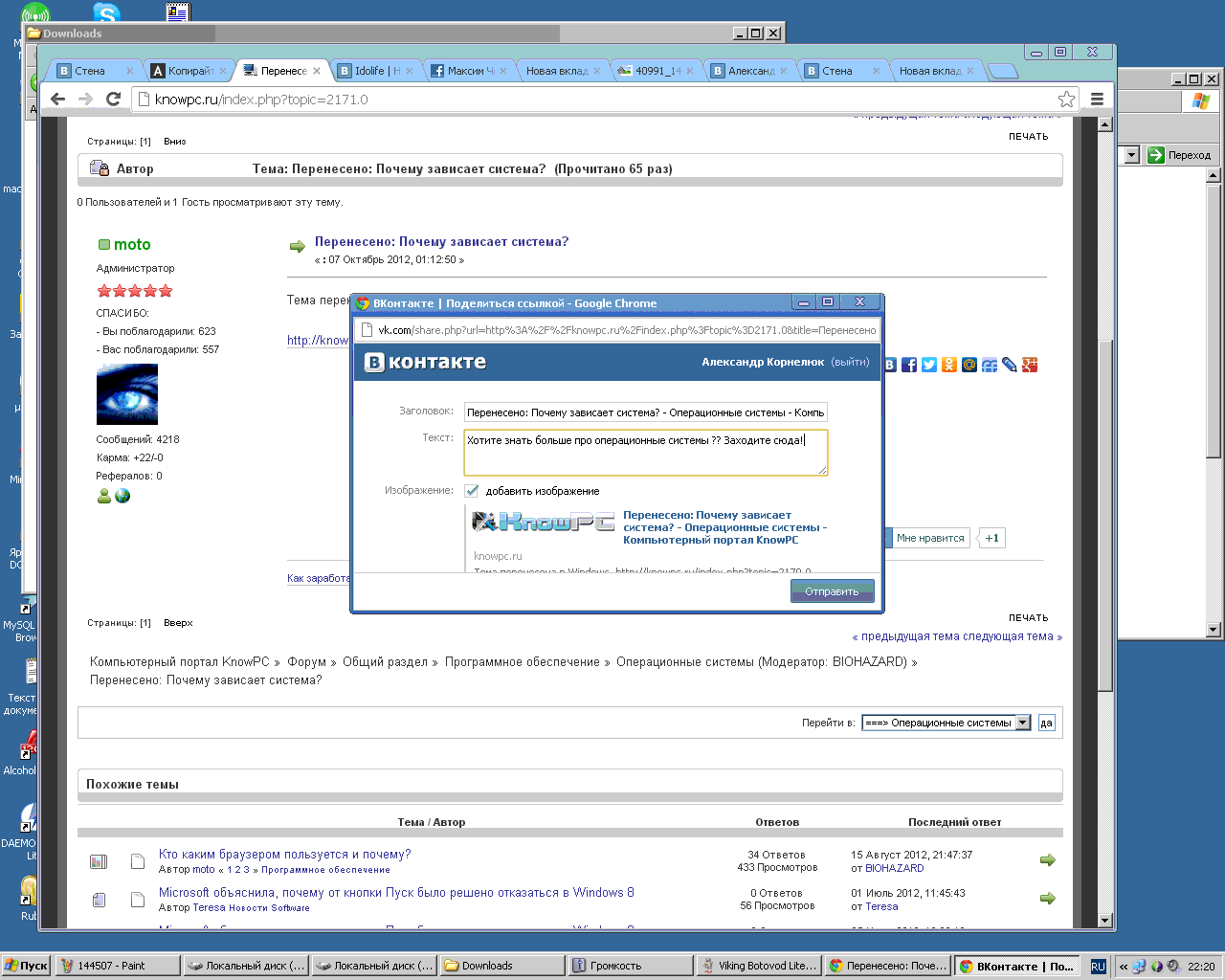The height and width of the screenshot is (980, 1225).
Task: Click the 'Переход' go arrow in background window
Action: [x=1179, y=155]
